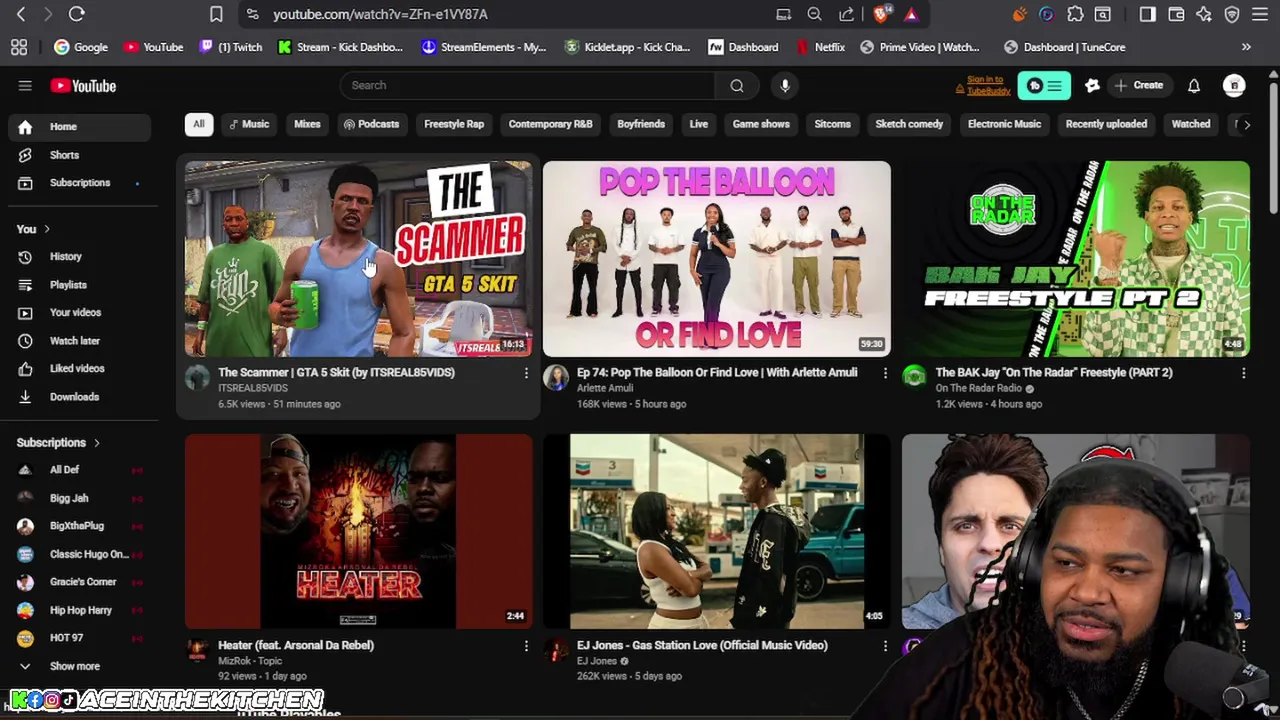Open more options for Ep 74 video
1280x720 pixels.
point(885,373)
